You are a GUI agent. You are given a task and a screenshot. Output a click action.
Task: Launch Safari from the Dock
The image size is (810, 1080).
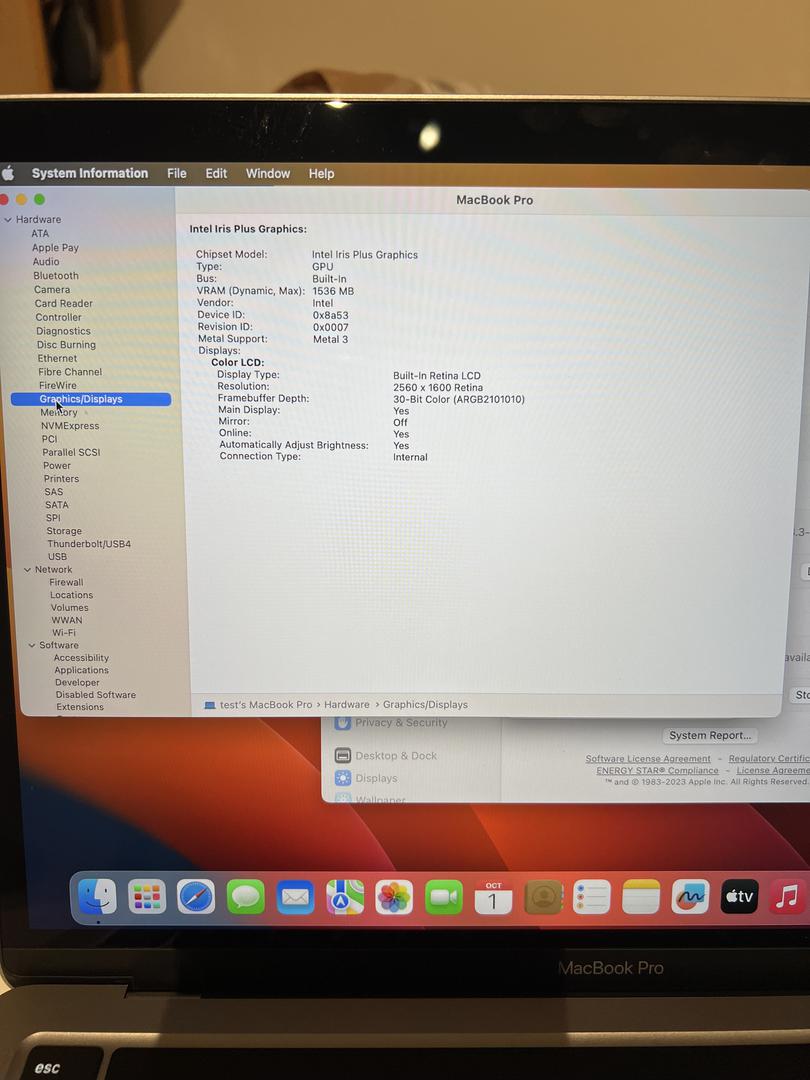pos(196,897)
